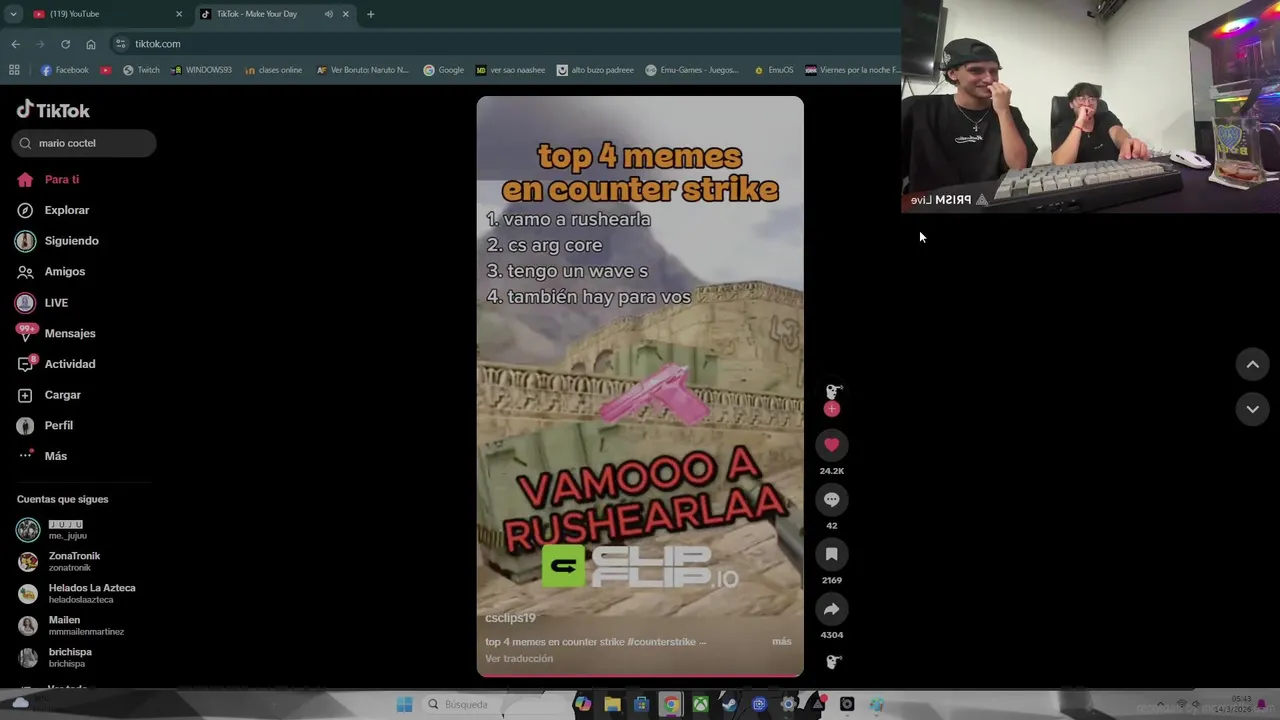Open csclips19 profile from video caption
Screen dimensions: 1280x720
point(510,618)
